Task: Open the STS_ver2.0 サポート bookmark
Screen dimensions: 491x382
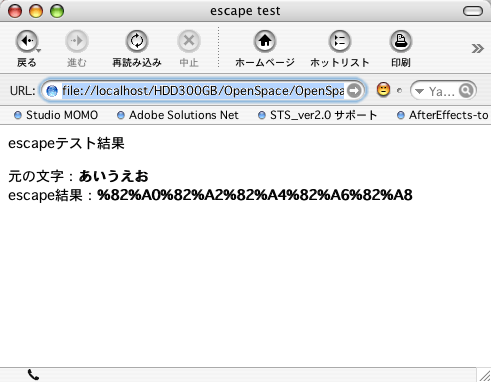Action: 318,115
